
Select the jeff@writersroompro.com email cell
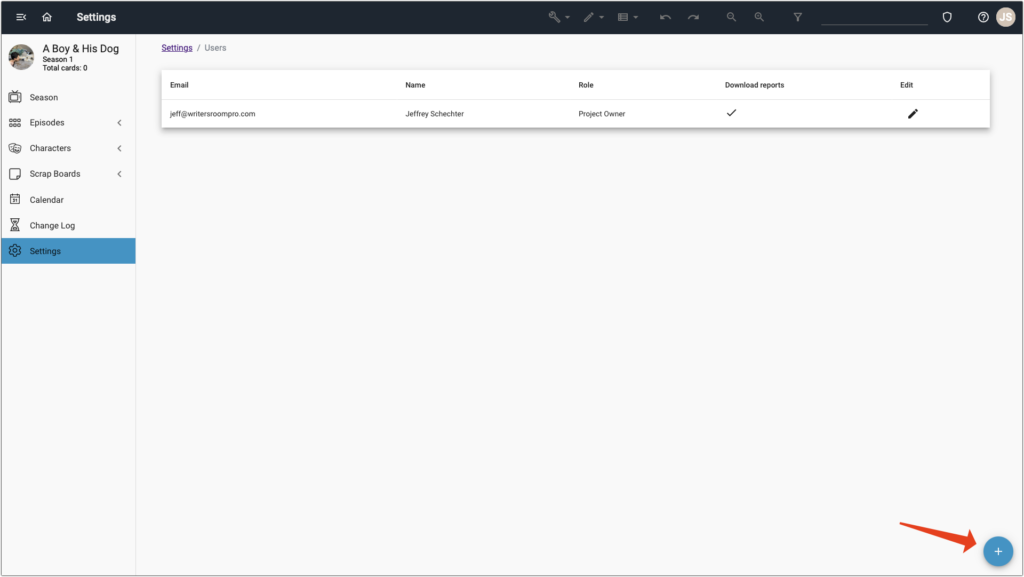click(x=212, y=114)
